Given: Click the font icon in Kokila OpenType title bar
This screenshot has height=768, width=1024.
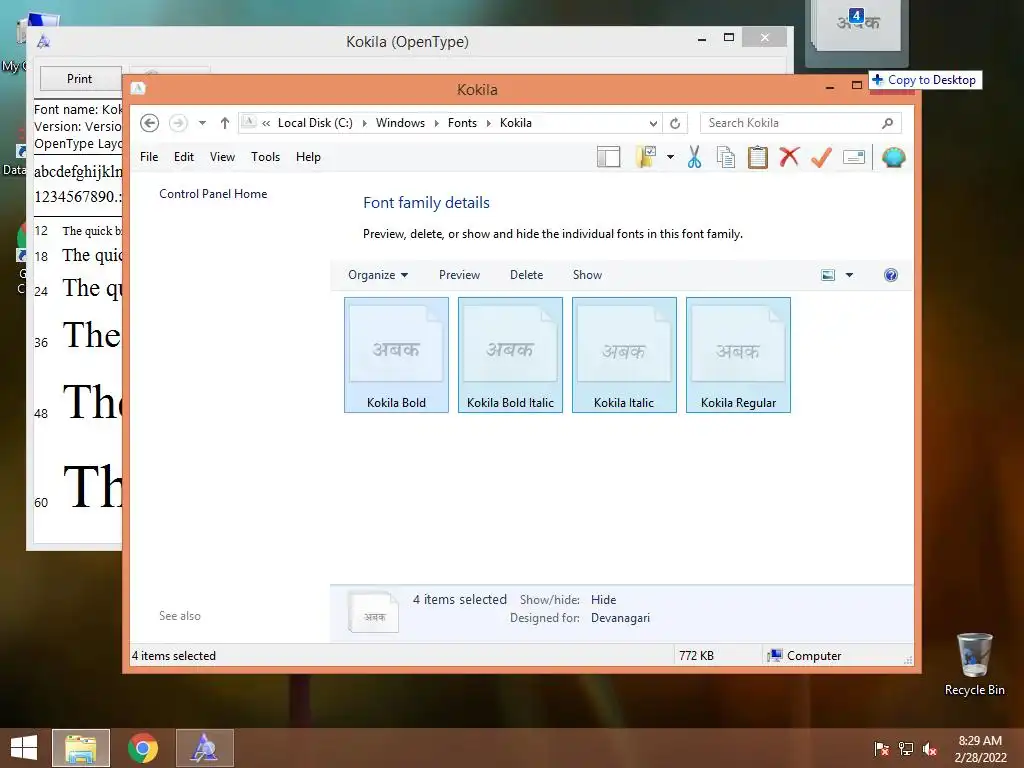Looking at the screenshot, I should click(44, 42).
